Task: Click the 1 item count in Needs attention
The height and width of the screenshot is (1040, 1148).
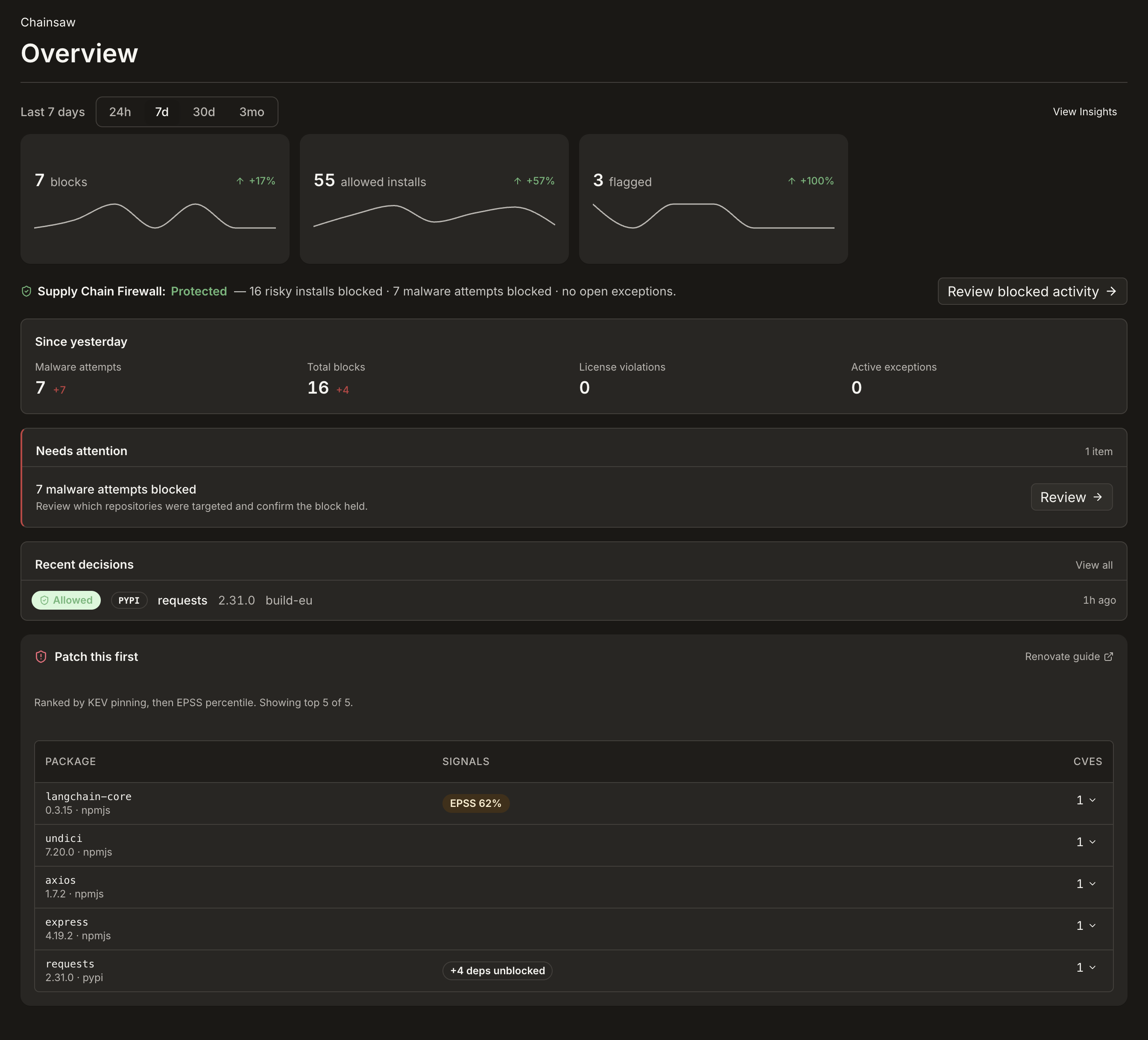Action: coord(1098,451)
